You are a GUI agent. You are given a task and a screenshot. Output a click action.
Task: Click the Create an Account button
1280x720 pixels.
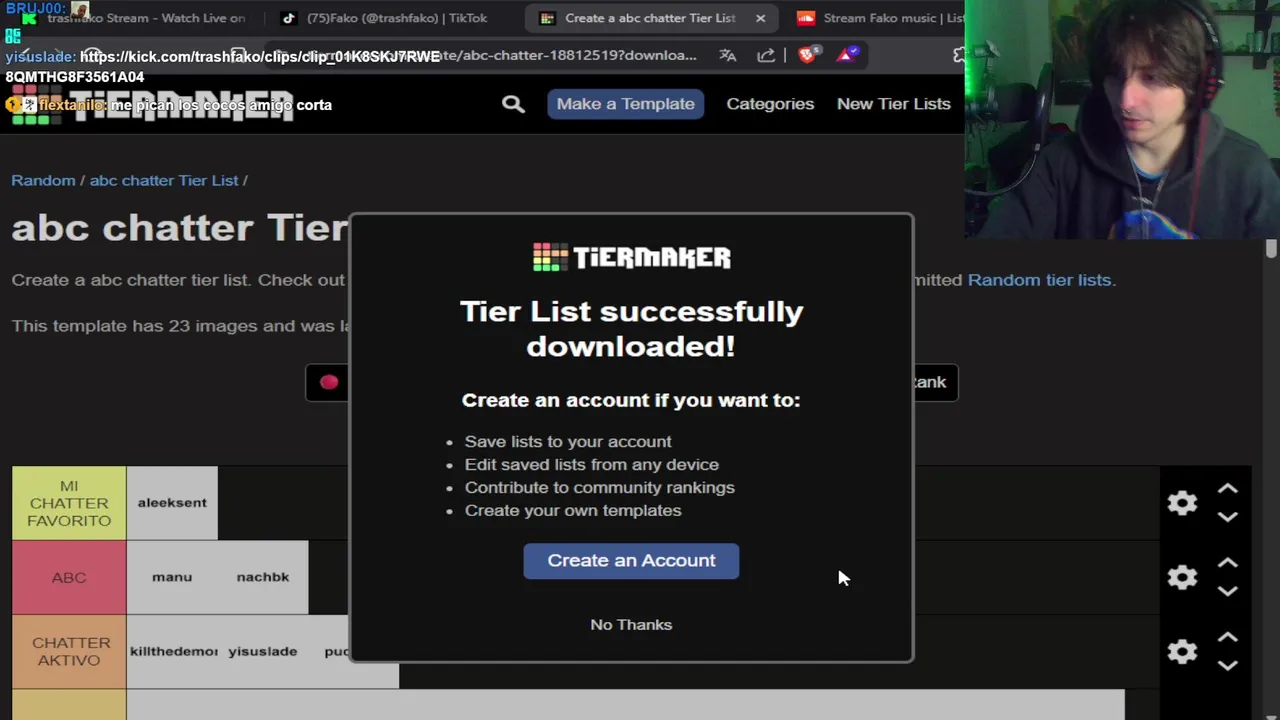click(x=631, y=560)
